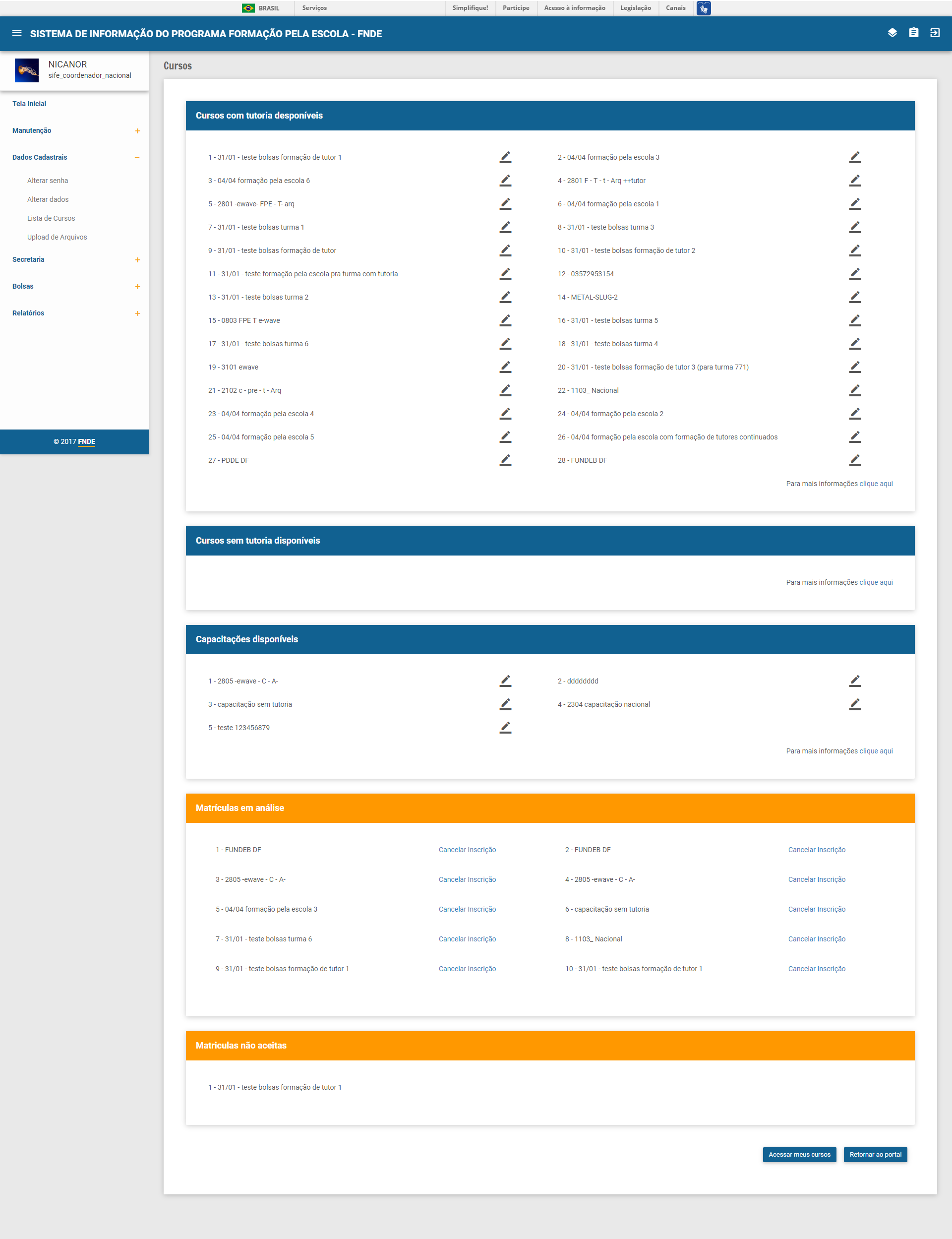952x1239 pixels.
Task: Click NICANOR user avatar thumbnail
Action: (x=27, y=70)
